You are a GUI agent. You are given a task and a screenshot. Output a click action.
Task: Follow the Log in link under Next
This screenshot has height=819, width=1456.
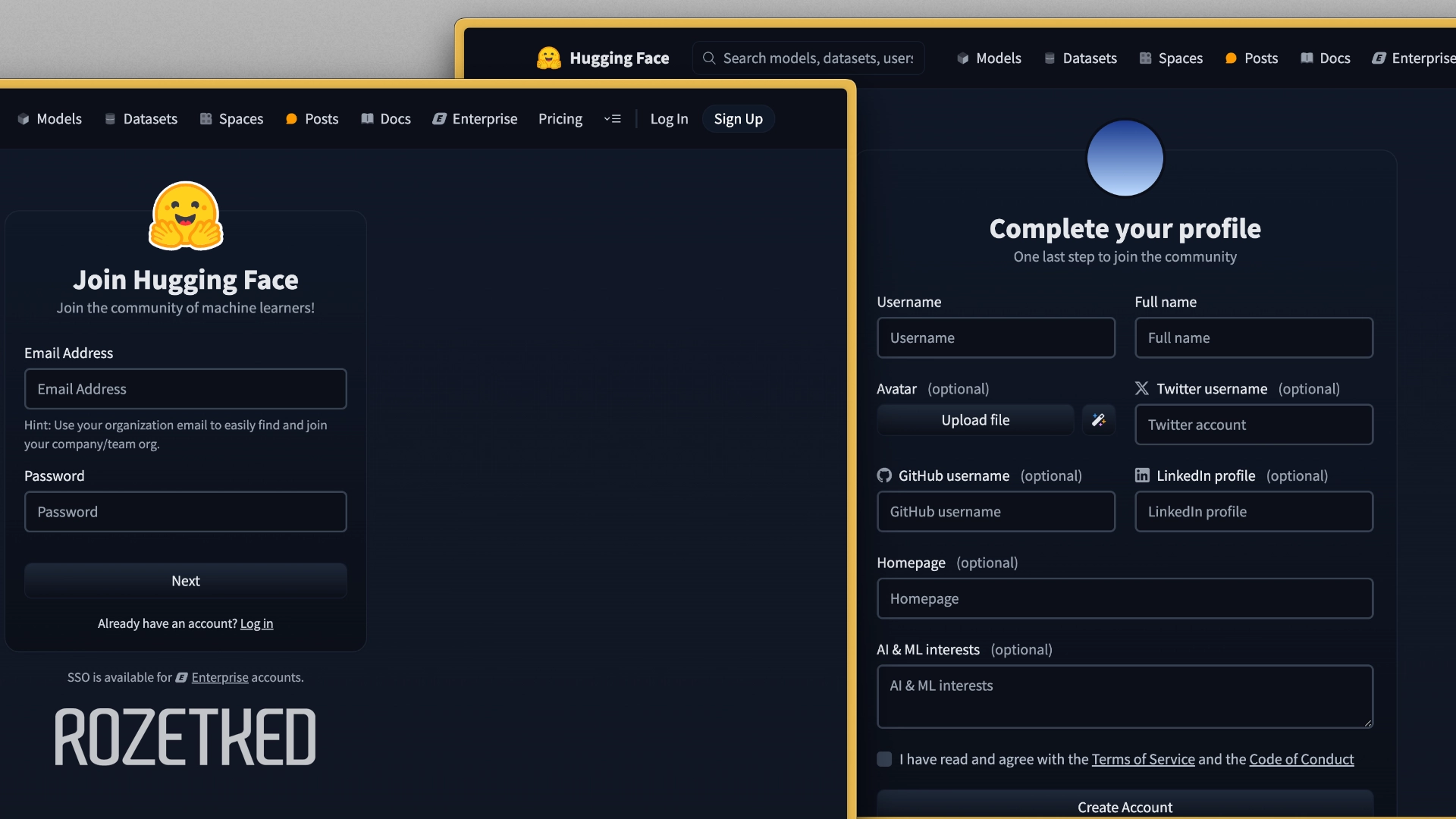256,623
